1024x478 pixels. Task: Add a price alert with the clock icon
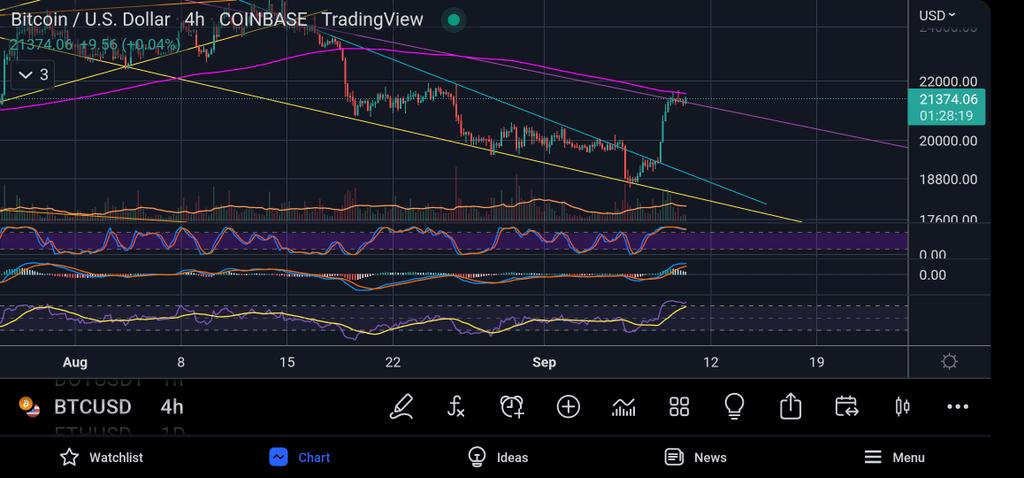pyautogui.click(x=512, y=407)
